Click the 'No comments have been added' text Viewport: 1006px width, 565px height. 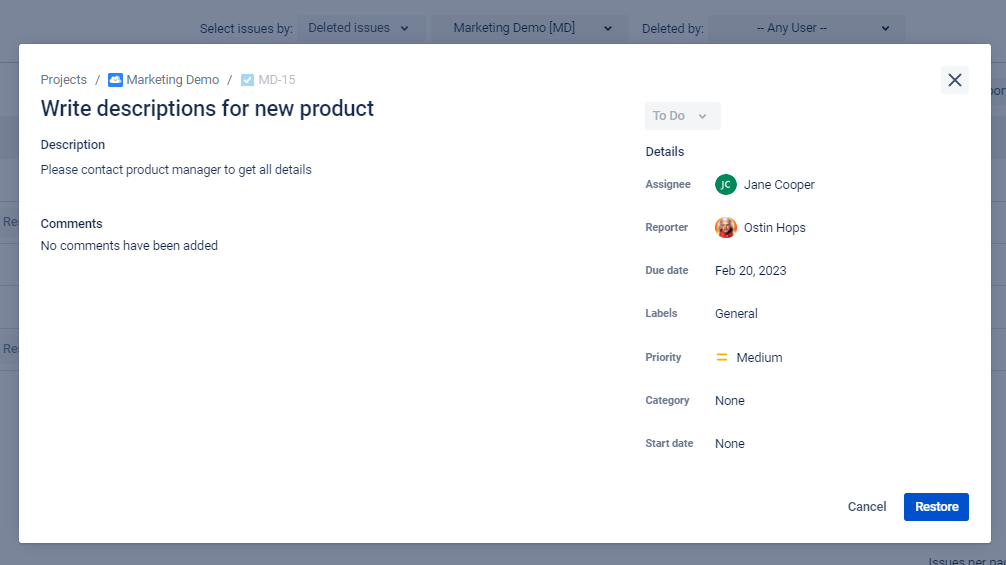[x=129, y=246]
